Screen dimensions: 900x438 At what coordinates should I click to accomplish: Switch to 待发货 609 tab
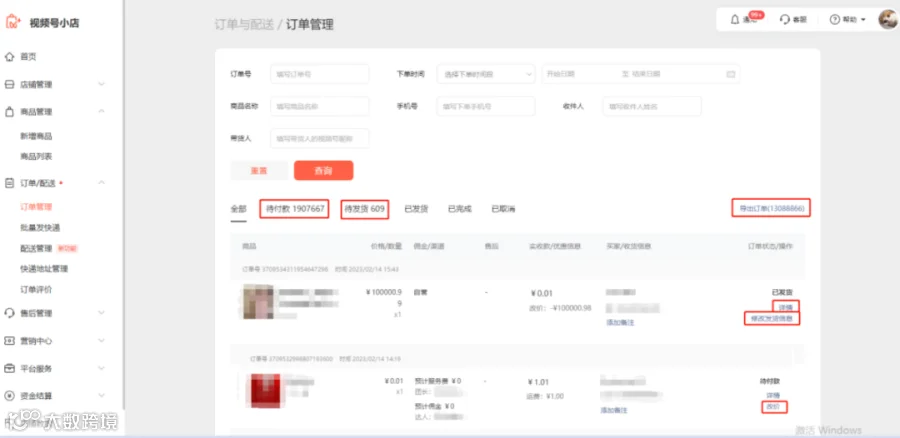(364, 209)
